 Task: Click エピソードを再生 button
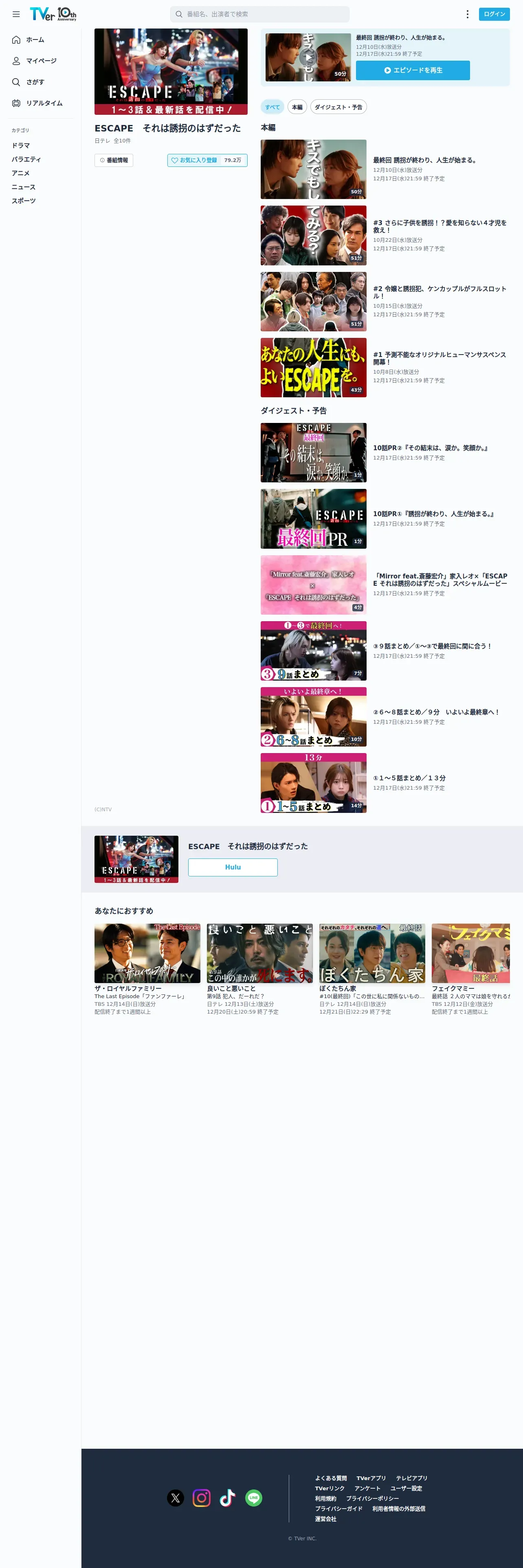coord(413,70)
